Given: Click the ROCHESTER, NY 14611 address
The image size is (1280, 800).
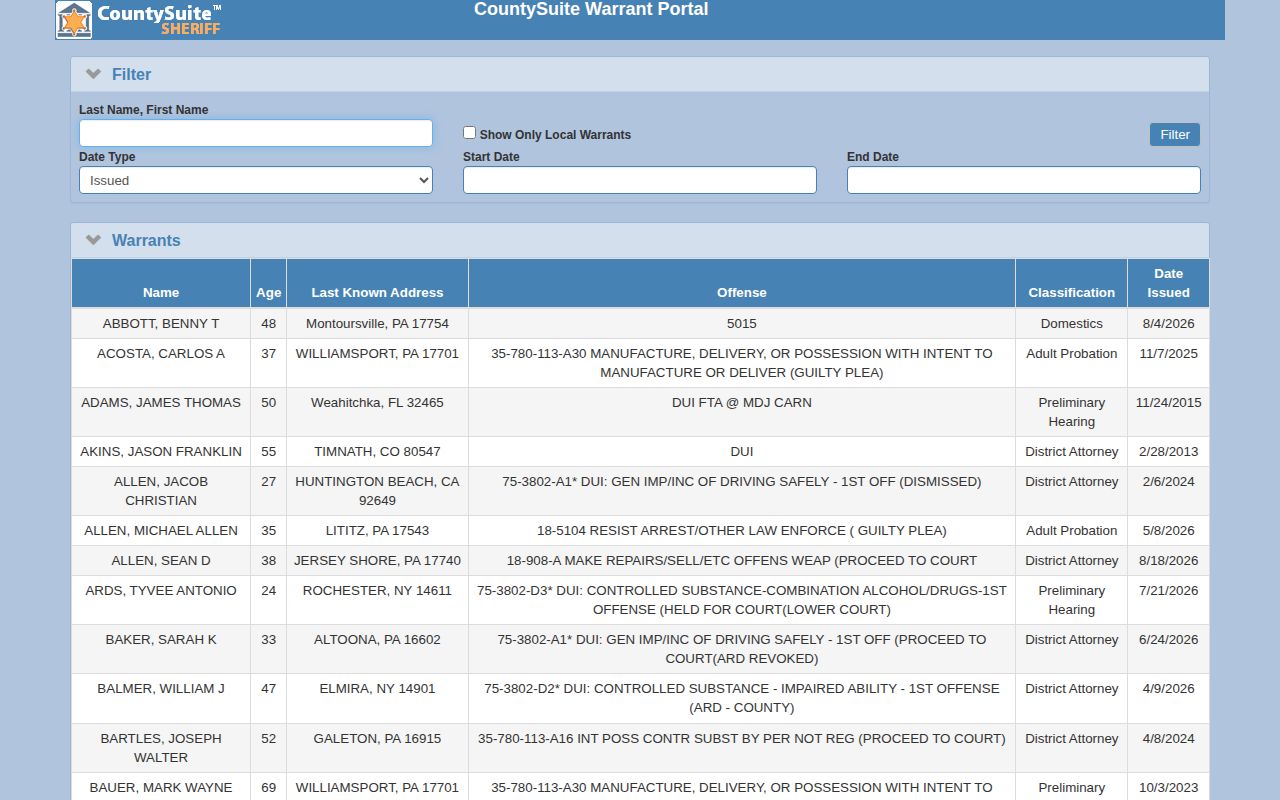Looking at the screenshot, I should click(377, 591).
